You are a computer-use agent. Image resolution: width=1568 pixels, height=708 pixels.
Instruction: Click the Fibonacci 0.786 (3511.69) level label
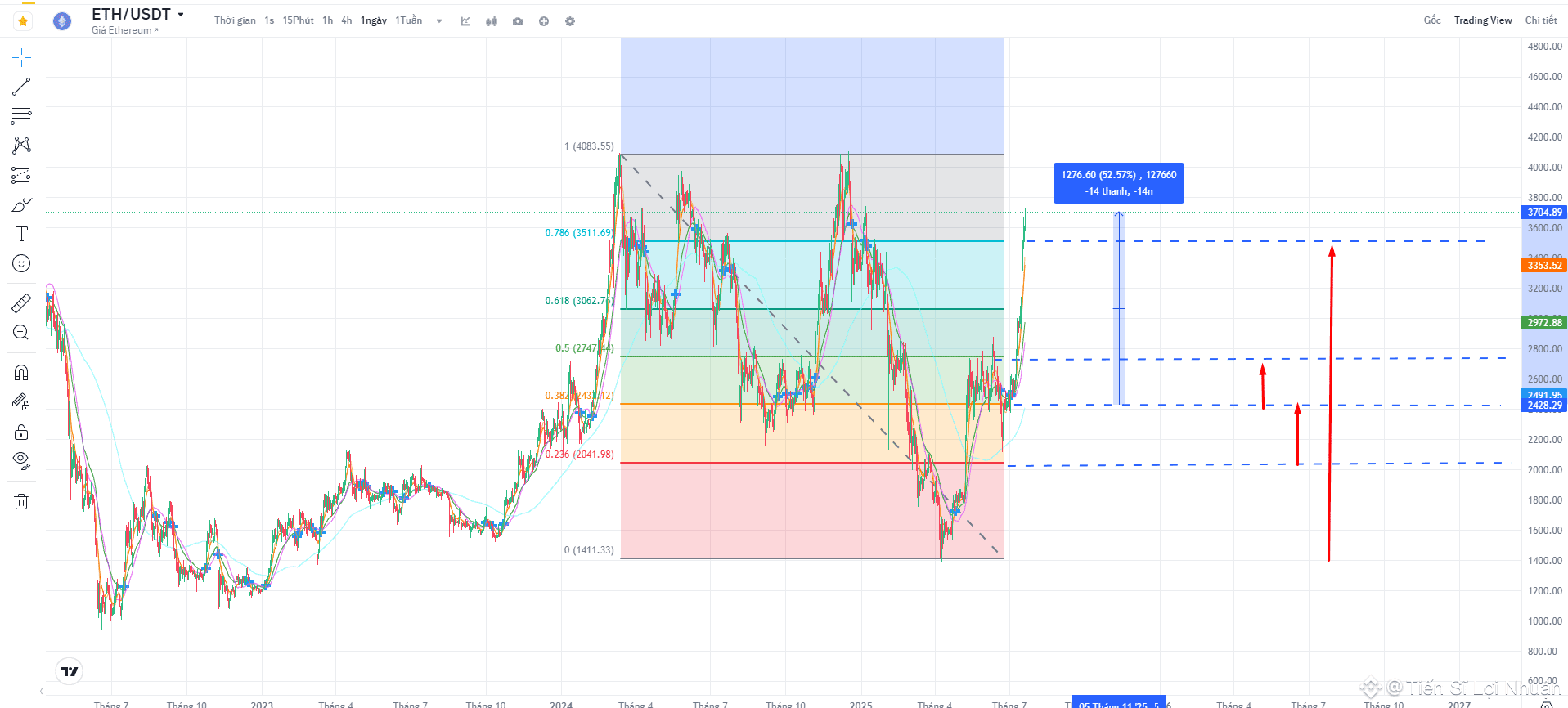[x=578, y=233]
